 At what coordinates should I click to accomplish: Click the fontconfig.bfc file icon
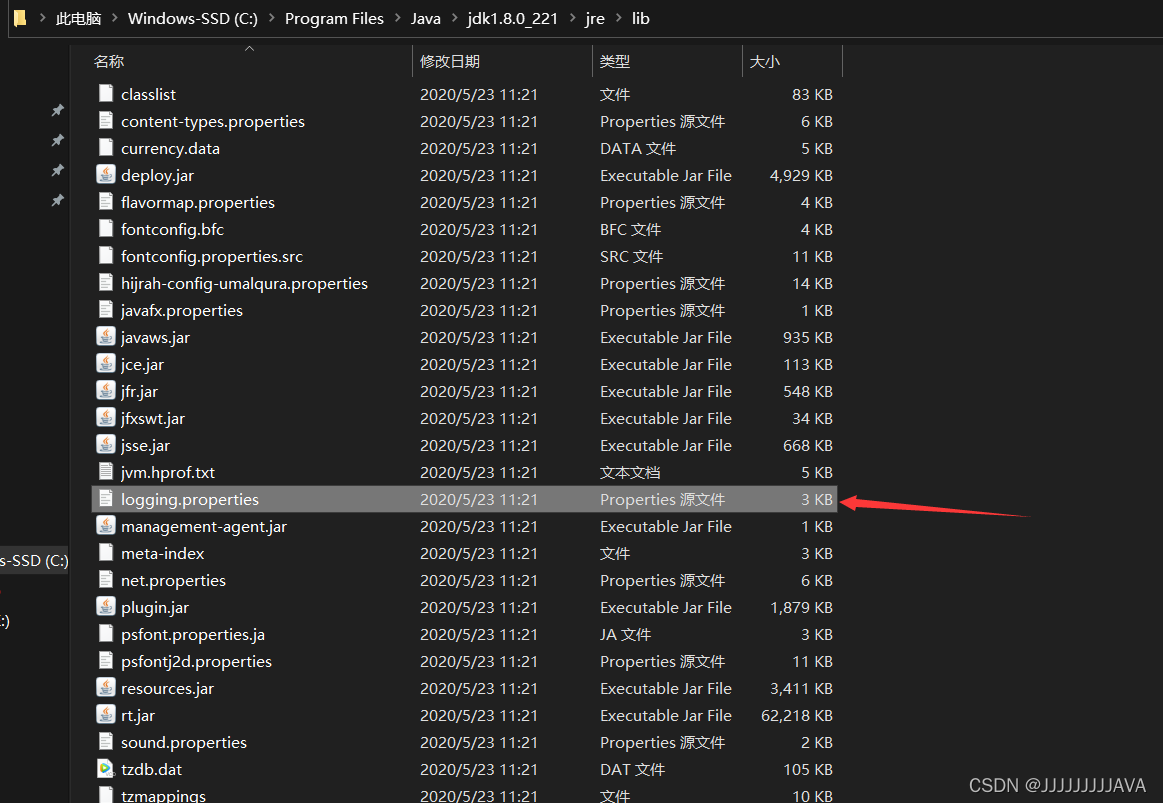coord(106,229)
